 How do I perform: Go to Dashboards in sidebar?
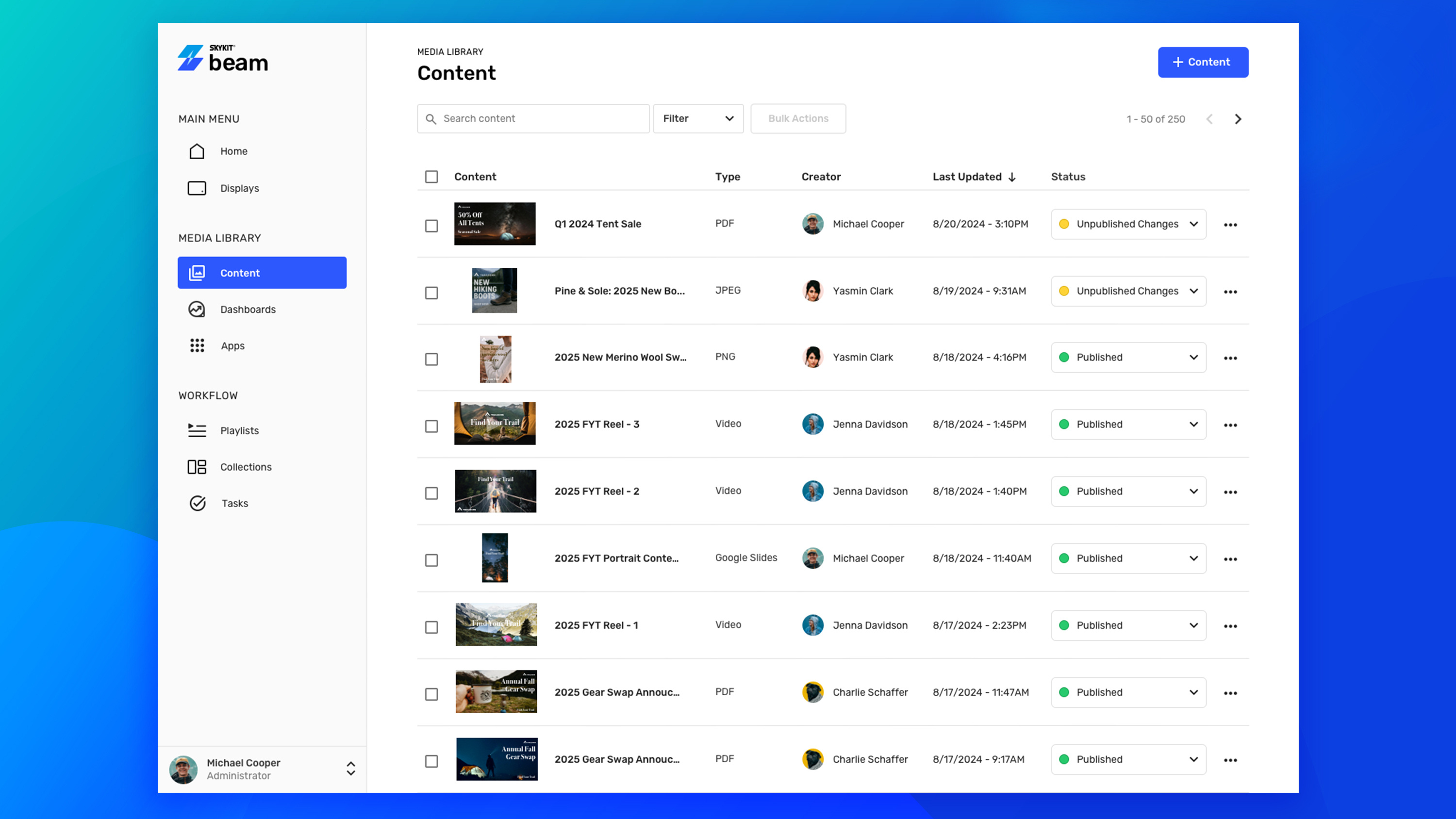pos(262,309)
